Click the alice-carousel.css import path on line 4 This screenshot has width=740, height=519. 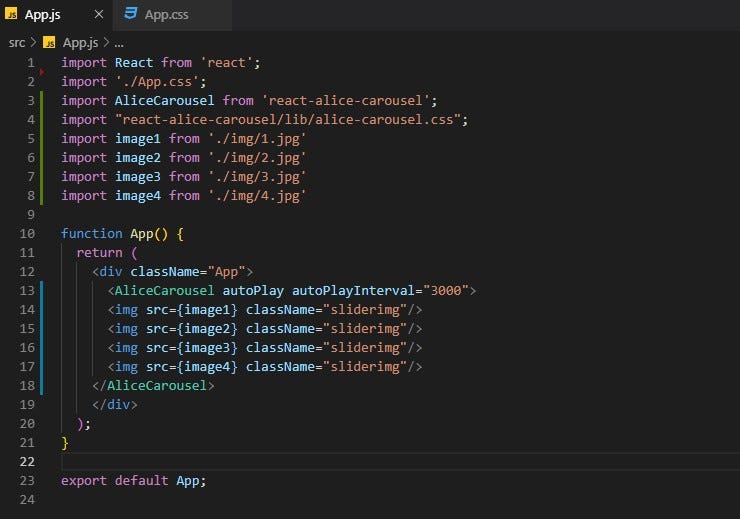(x=288, y=119)
